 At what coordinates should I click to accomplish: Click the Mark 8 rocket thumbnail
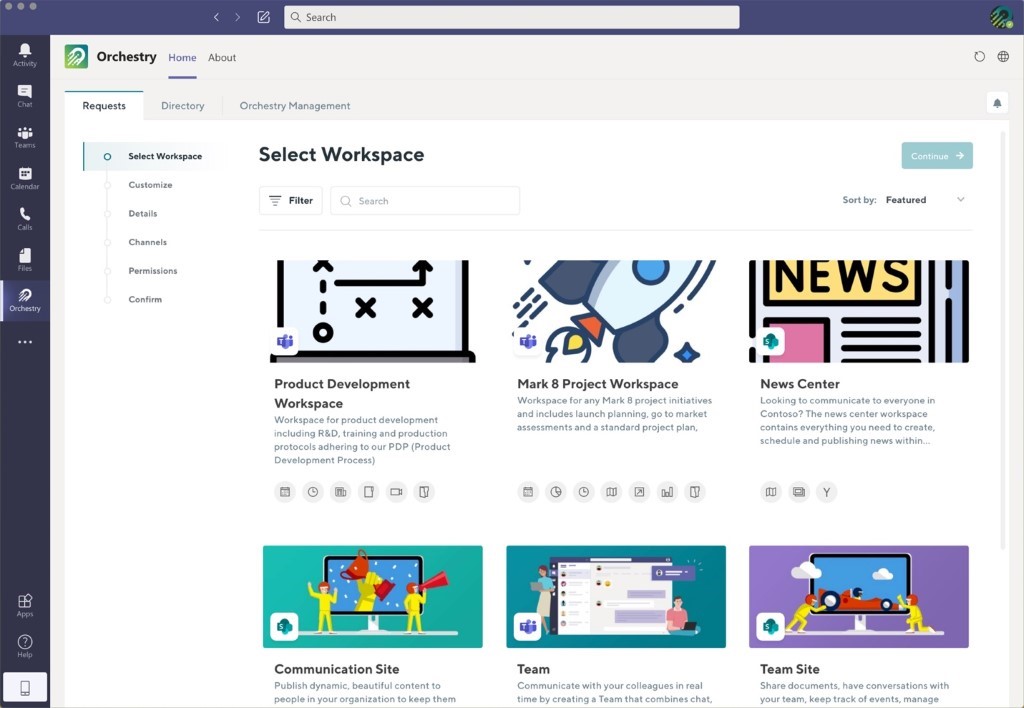click(615, 312)
